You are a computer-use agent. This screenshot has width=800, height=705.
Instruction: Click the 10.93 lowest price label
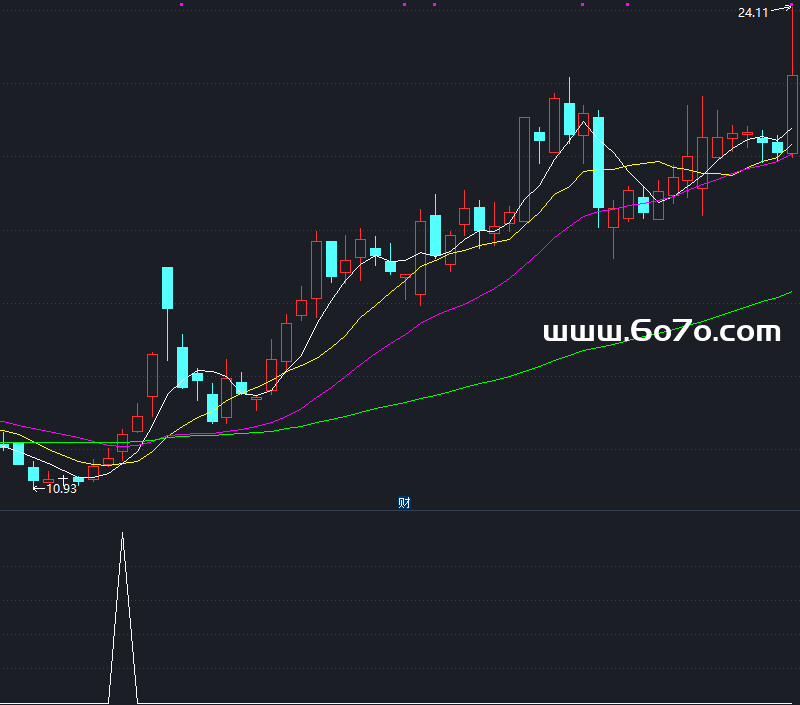coord(61,489)
